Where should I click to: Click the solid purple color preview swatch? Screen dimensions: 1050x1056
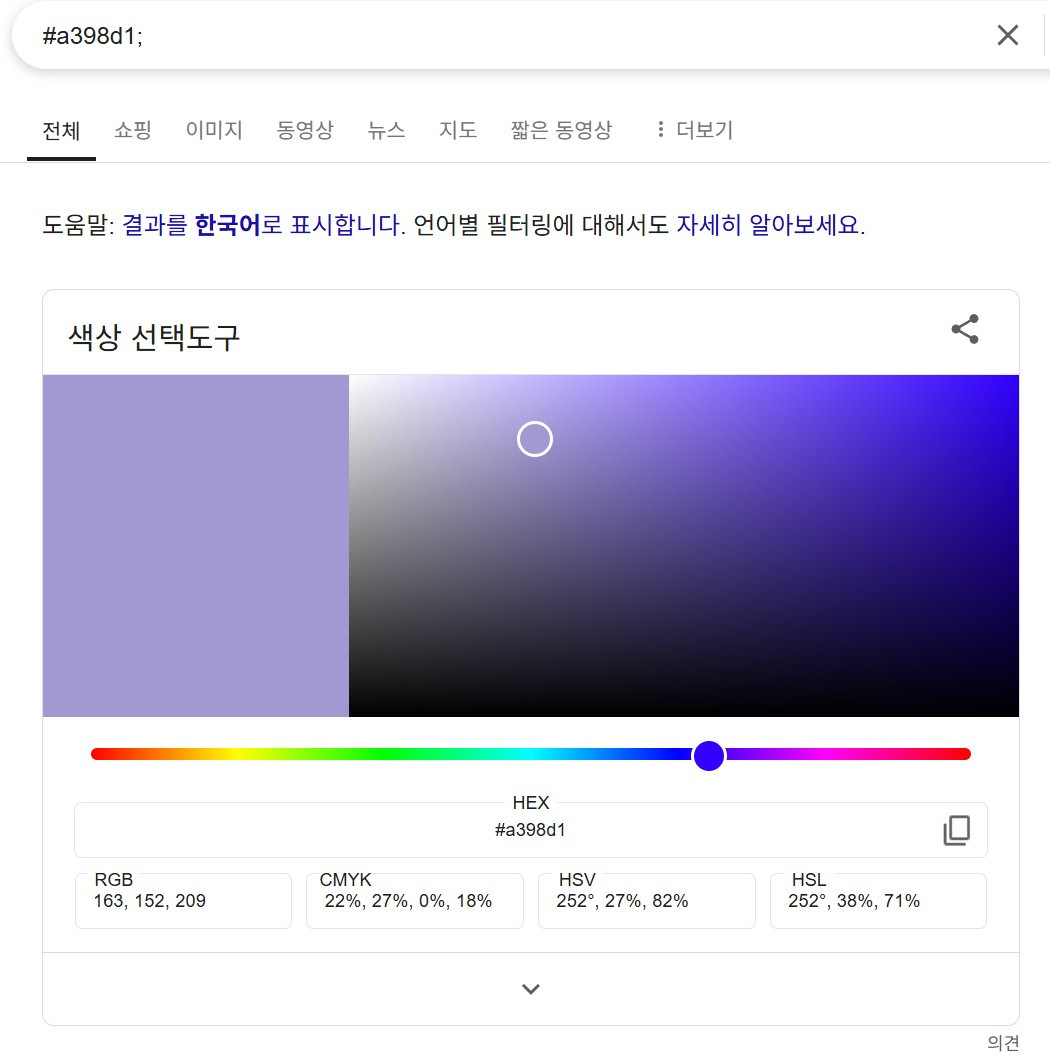(x=195, y=545)
